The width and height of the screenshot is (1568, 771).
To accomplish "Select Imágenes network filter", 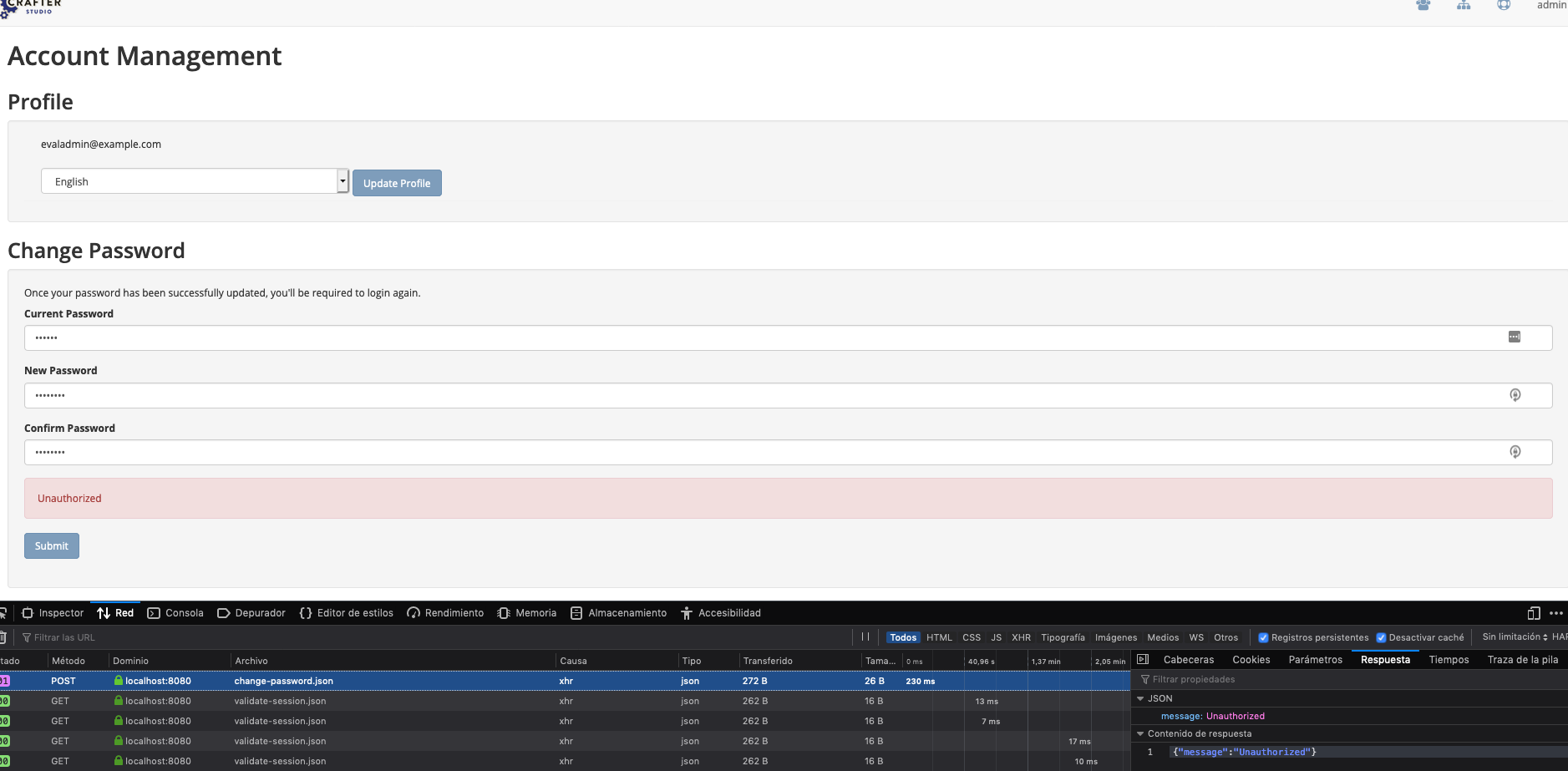I will [x=1116, y=637].
